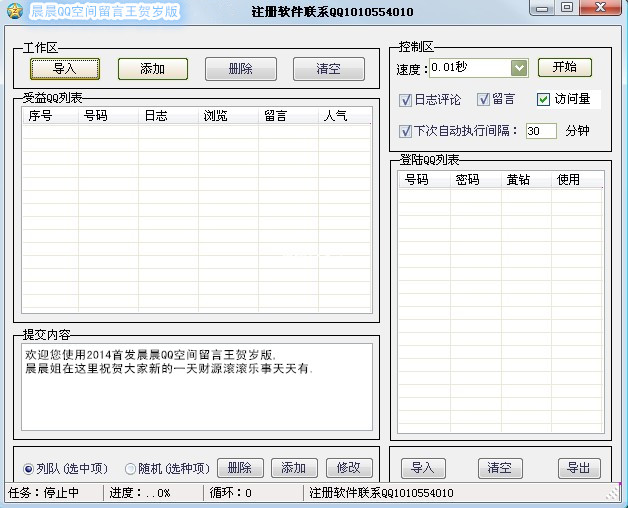Click 号码 column header in 登陆QQ列表

tap(425, 179)
